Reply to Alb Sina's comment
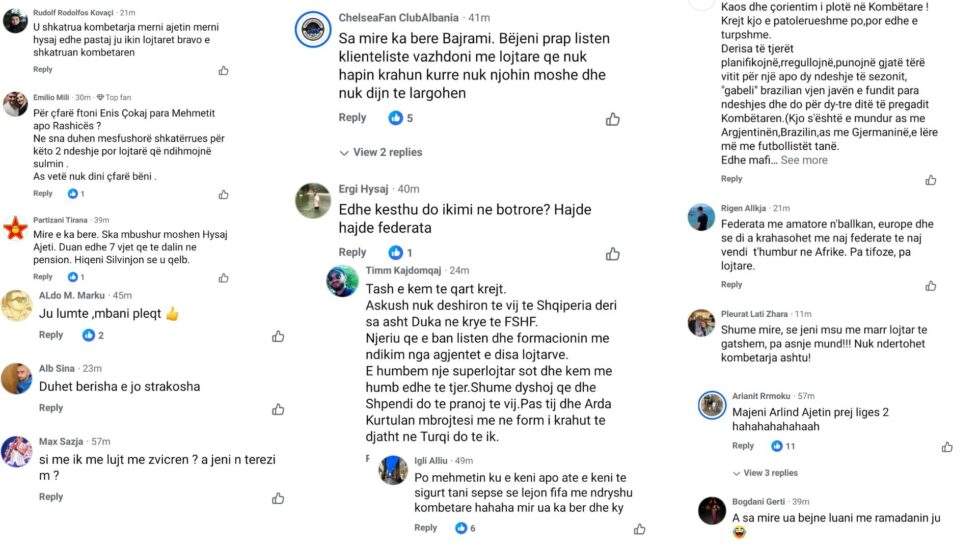Image resolution: width=978 pixels, height=550 pixels. [x=51, y=408]
